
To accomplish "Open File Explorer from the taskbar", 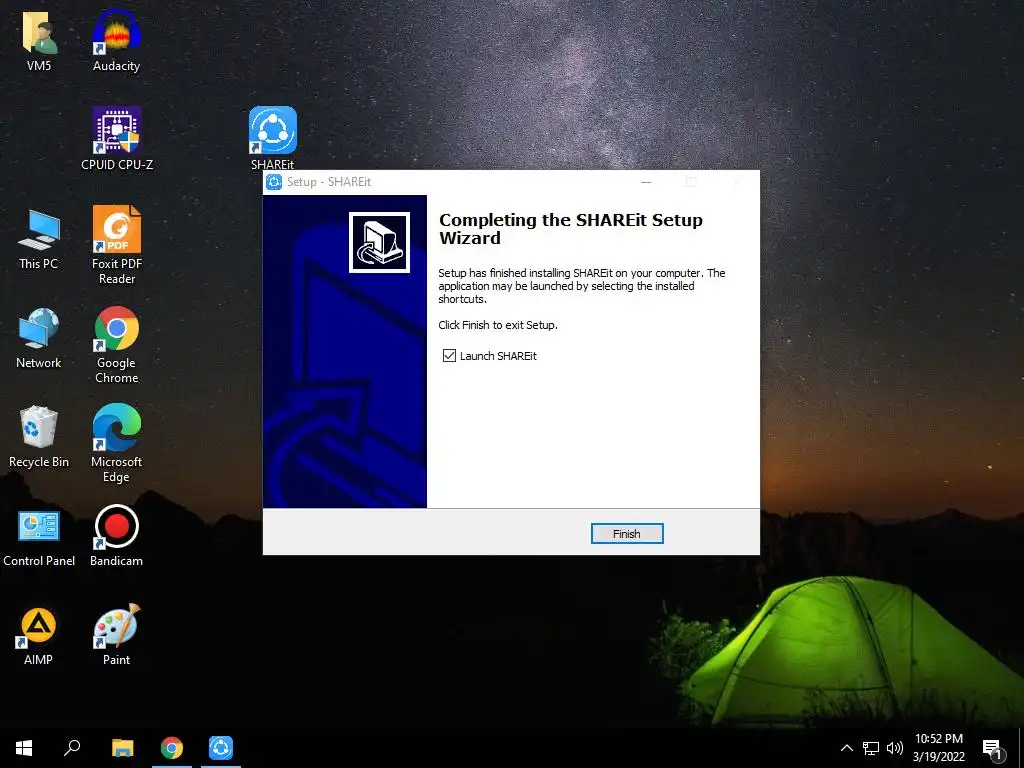I will click(x=122, y=748).
